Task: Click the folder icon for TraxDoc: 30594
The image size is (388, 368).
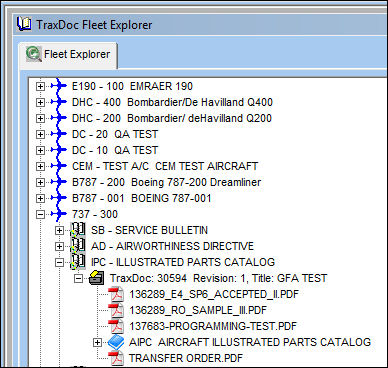Action: pos(97,278)
